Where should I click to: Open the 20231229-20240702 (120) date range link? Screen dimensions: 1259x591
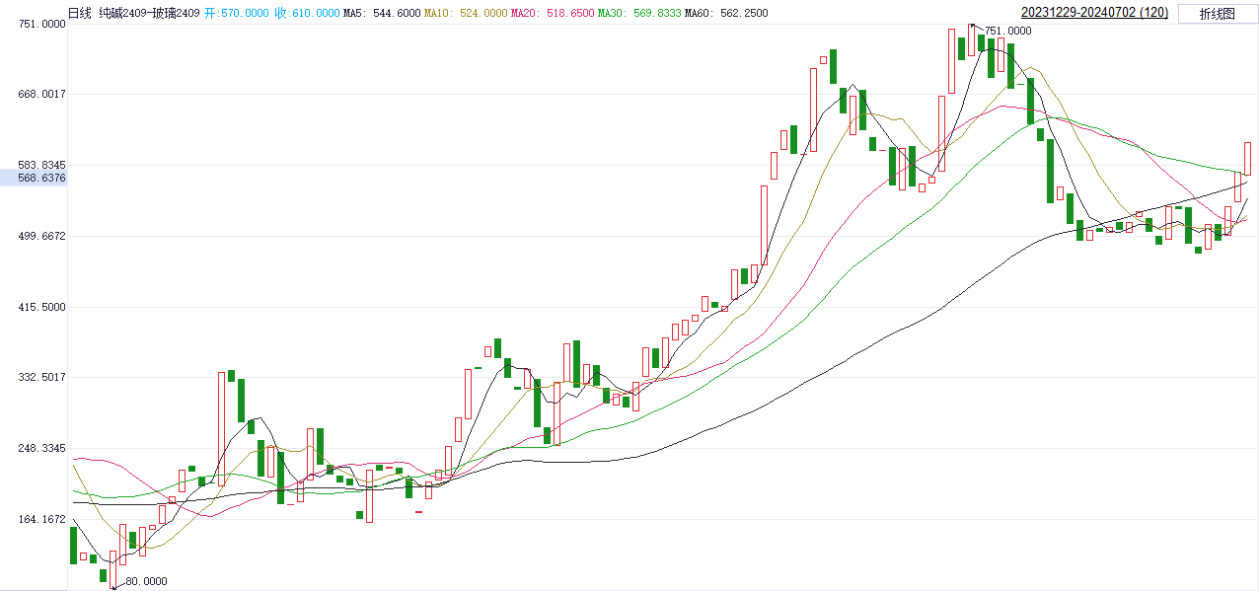(1096, 13)
